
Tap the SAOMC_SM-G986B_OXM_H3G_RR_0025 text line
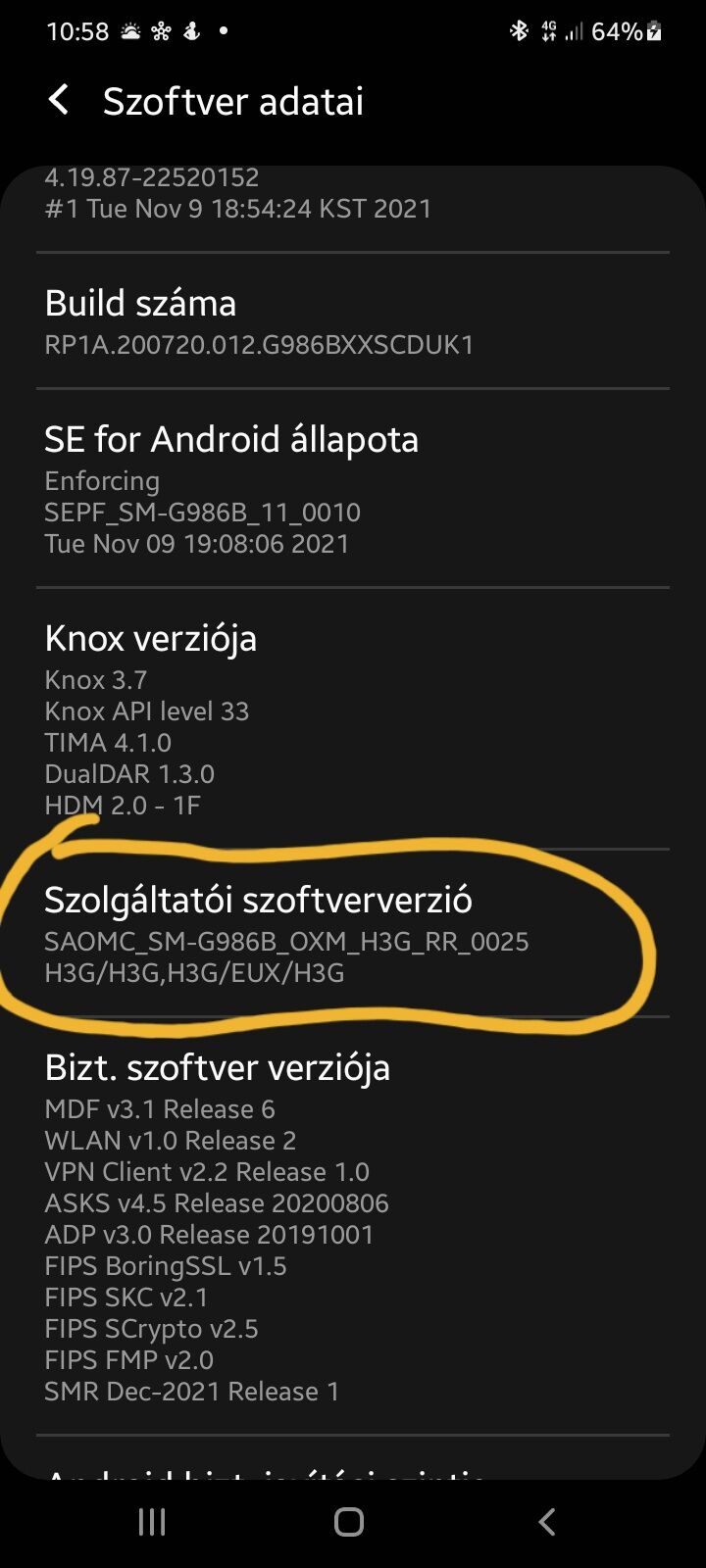point(286,942)
